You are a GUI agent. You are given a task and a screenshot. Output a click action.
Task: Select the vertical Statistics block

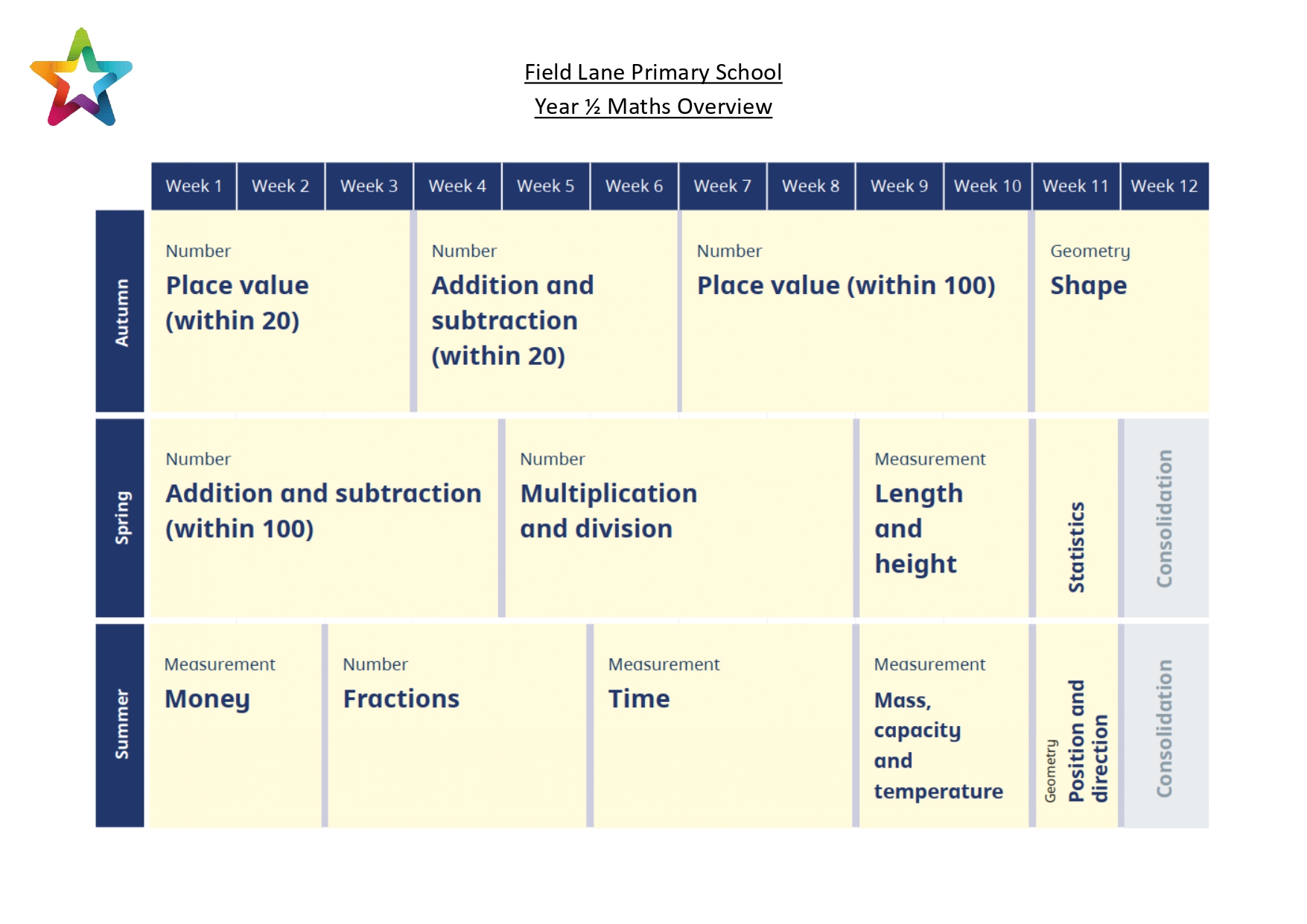1077,517
